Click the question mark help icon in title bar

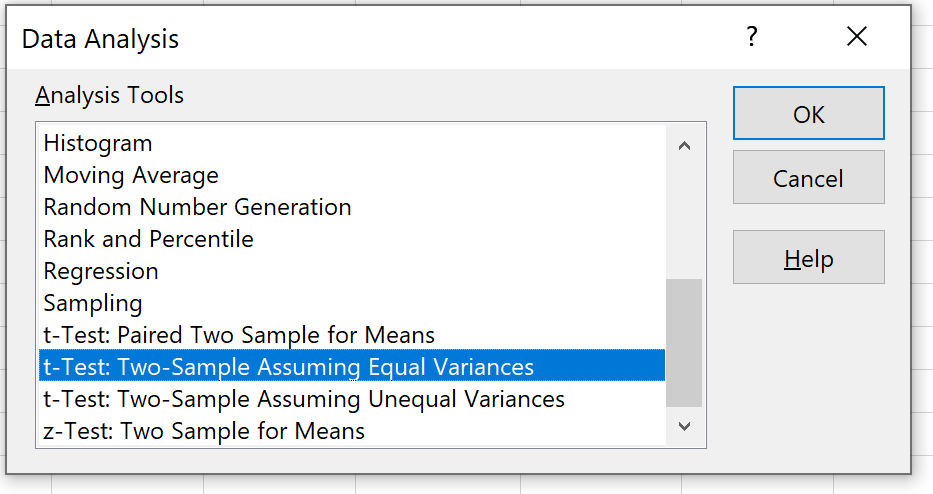pyautogui.click(x=752, y=38)
